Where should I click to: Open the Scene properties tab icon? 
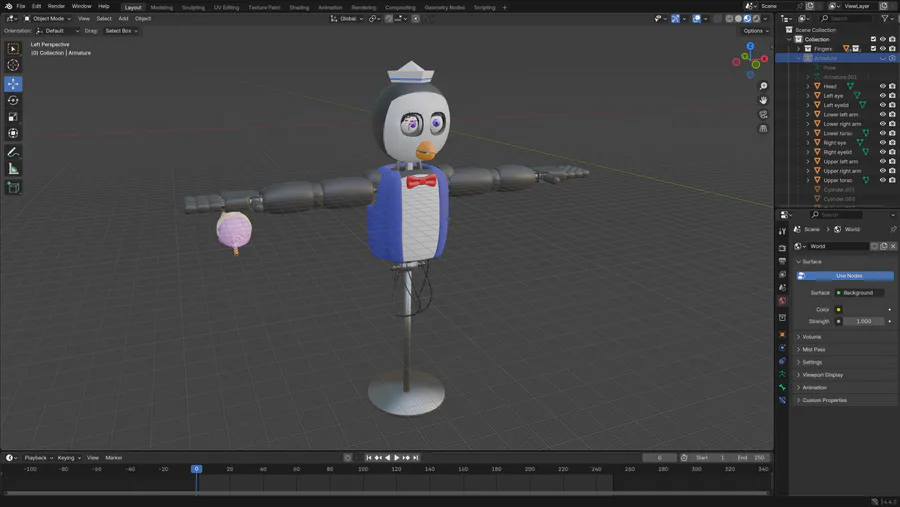pos(782,288)
